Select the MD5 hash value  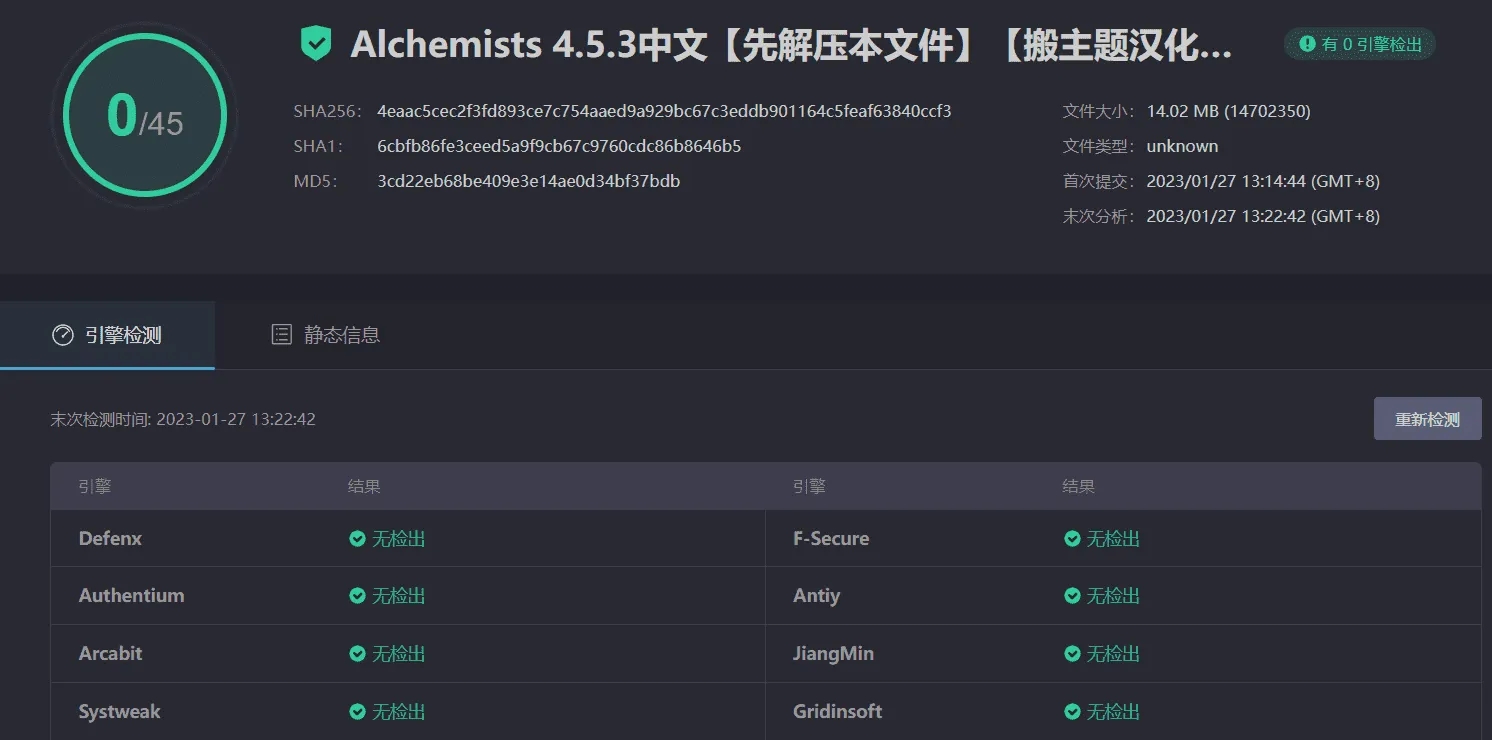coord(528,181)
